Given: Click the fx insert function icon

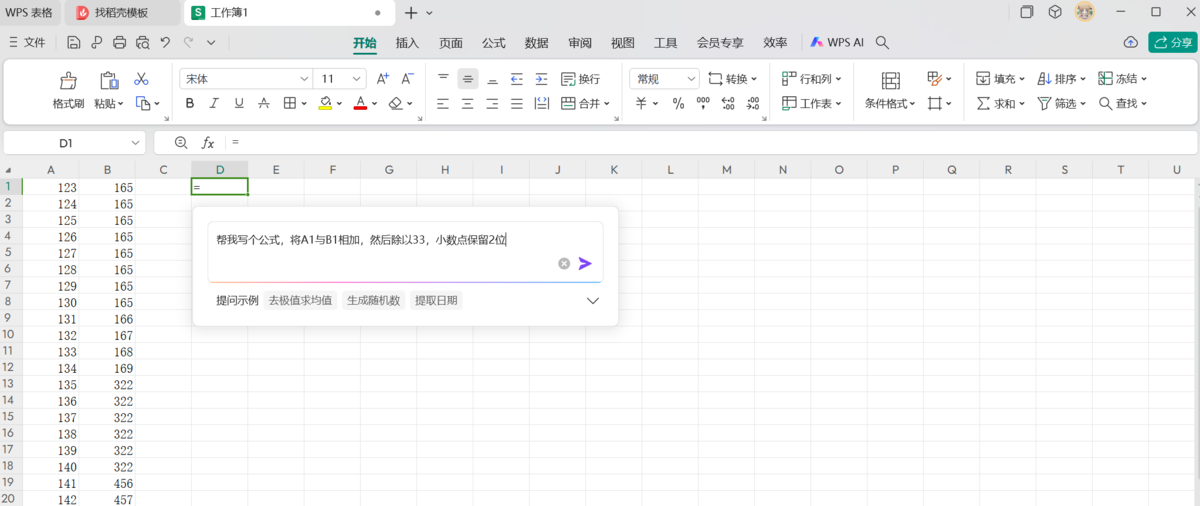Looking at the screenshot, I should (x=208, y=143).
